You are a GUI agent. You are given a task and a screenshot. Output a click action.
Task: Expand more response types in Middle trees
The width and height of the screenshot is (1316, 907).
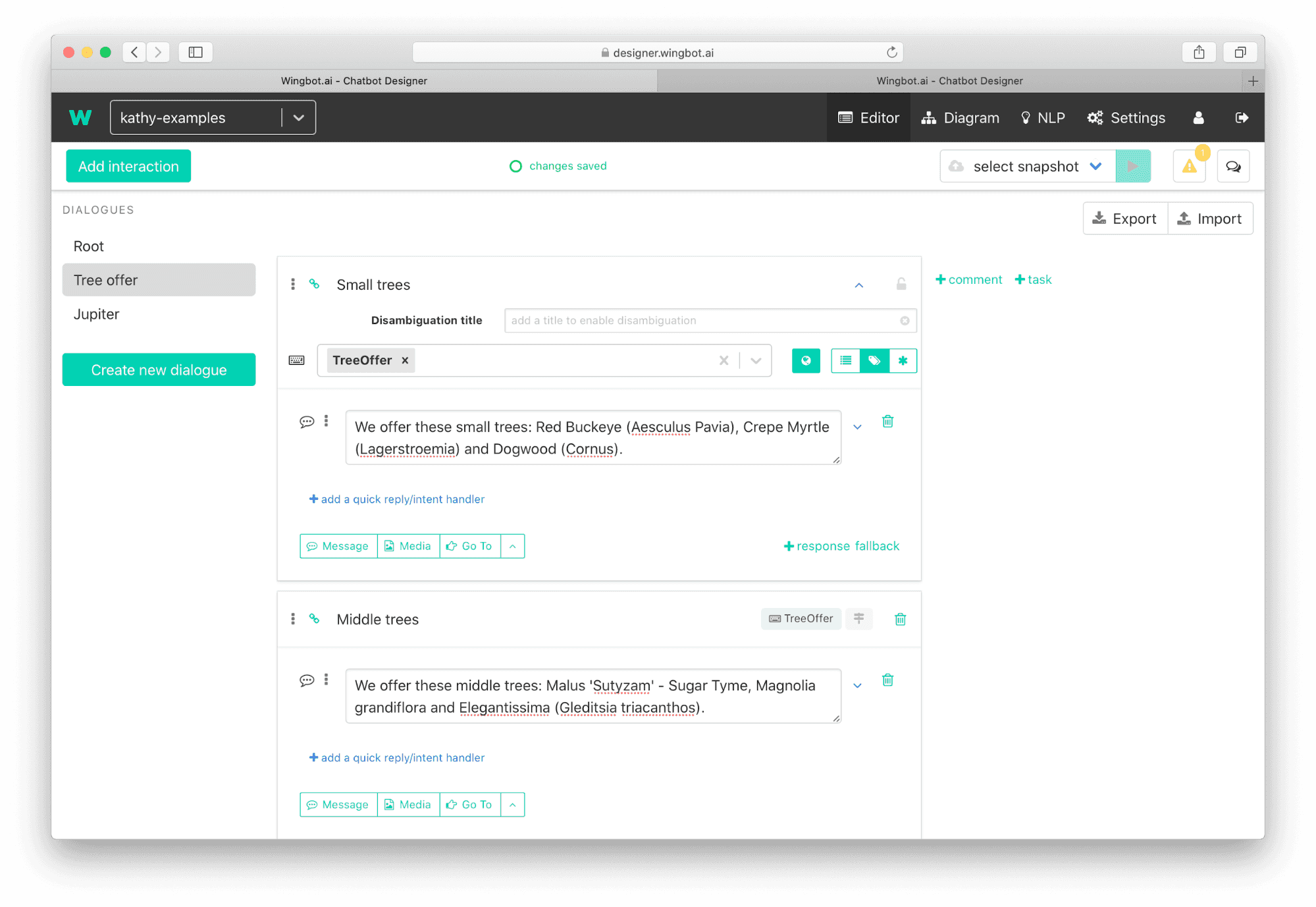point(512,805)
